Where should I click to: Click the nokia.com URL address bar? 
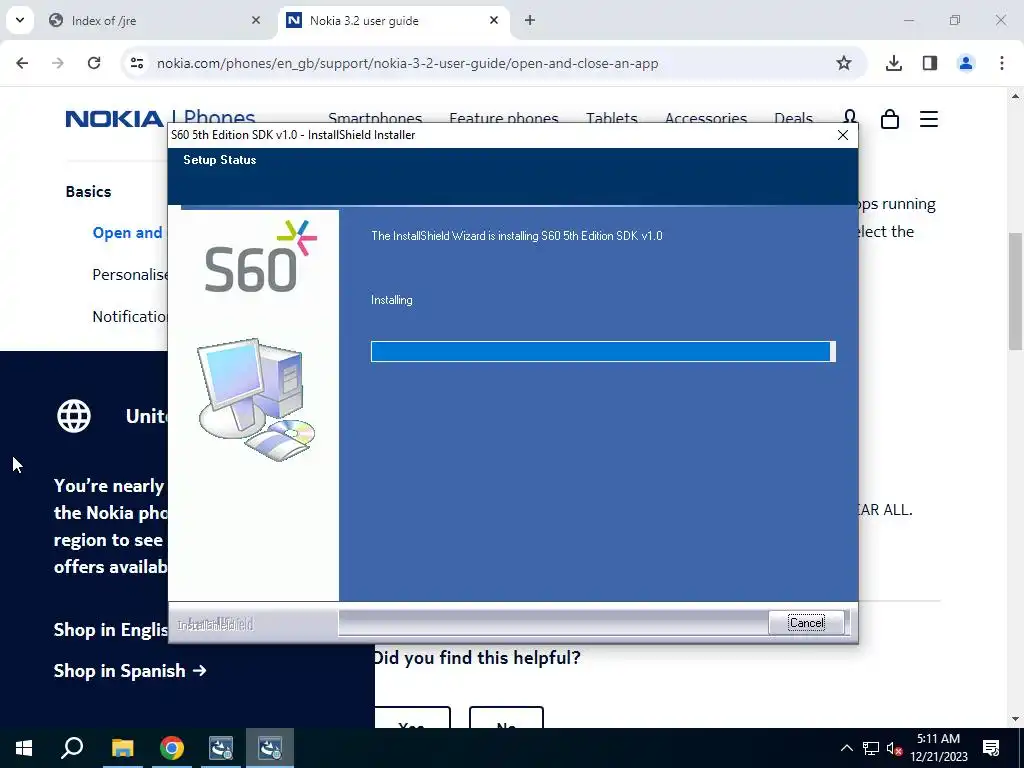407,63
